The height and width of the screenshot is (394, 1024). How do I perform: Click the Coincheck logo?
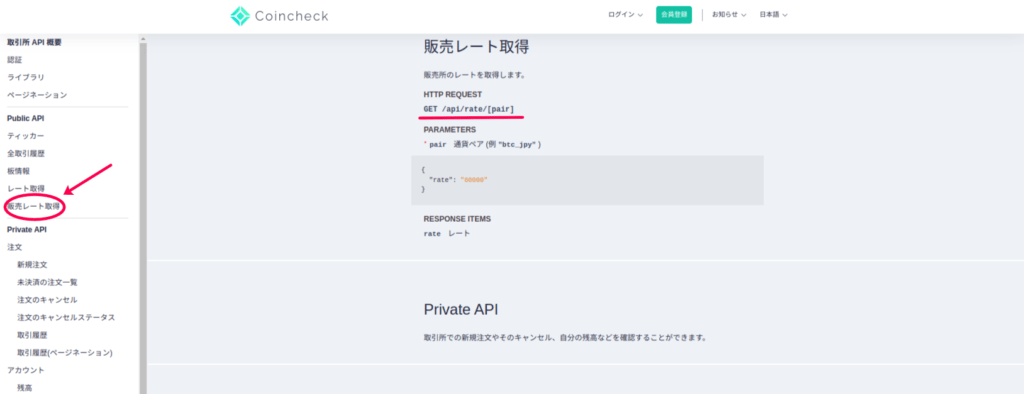pos(280,16)
